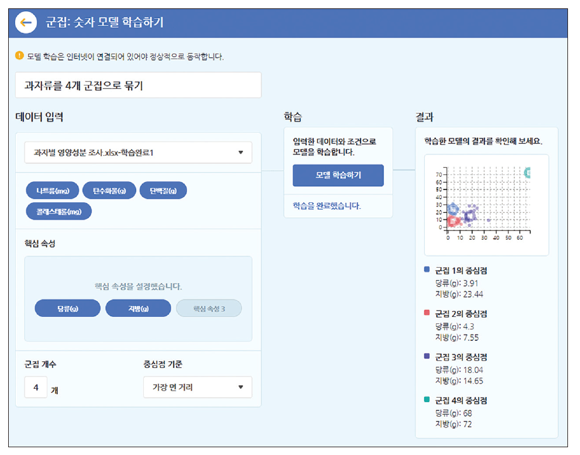Click the 모델 학습하기 train button
This screenshot has height=455, width=580.
(x=338, y=175)
